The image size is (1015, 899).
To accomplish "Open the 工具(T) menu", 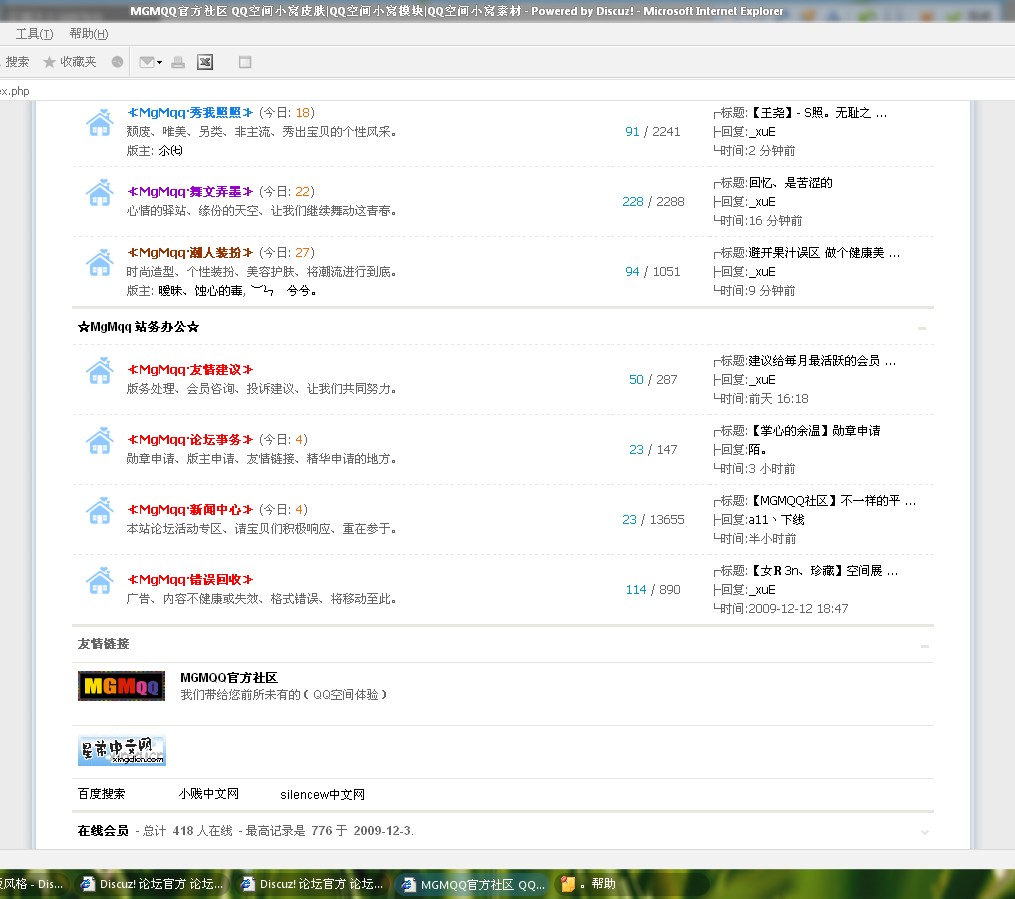I will [x=34, y=34].
